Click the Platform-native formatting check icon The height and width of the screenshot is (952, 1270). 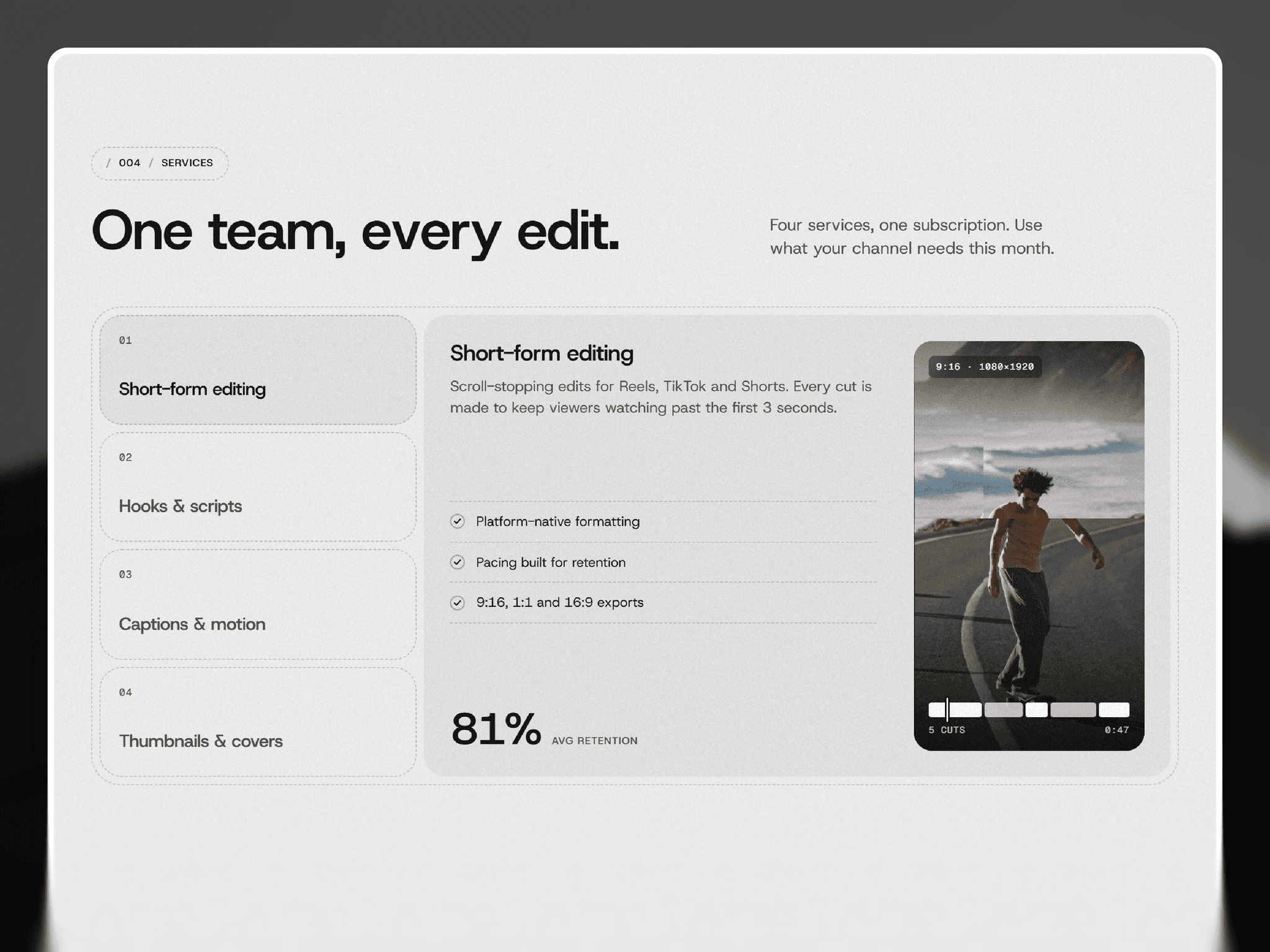pyautogui.click(x=458, y=521)
